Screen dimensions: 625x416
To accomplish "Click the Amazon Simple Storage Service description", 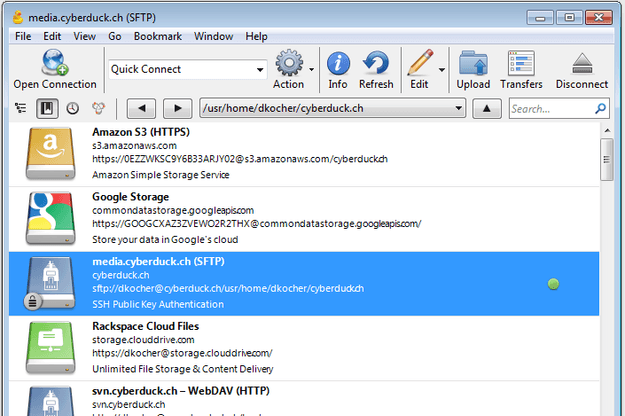I will click(161, 175).
